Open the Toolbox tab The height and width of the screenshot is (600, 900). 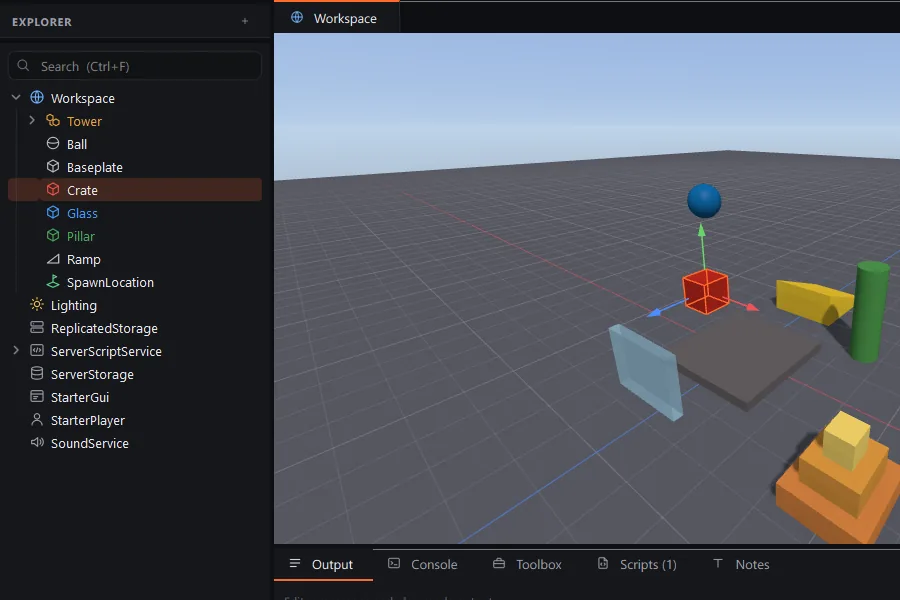[x=527, y=564]
